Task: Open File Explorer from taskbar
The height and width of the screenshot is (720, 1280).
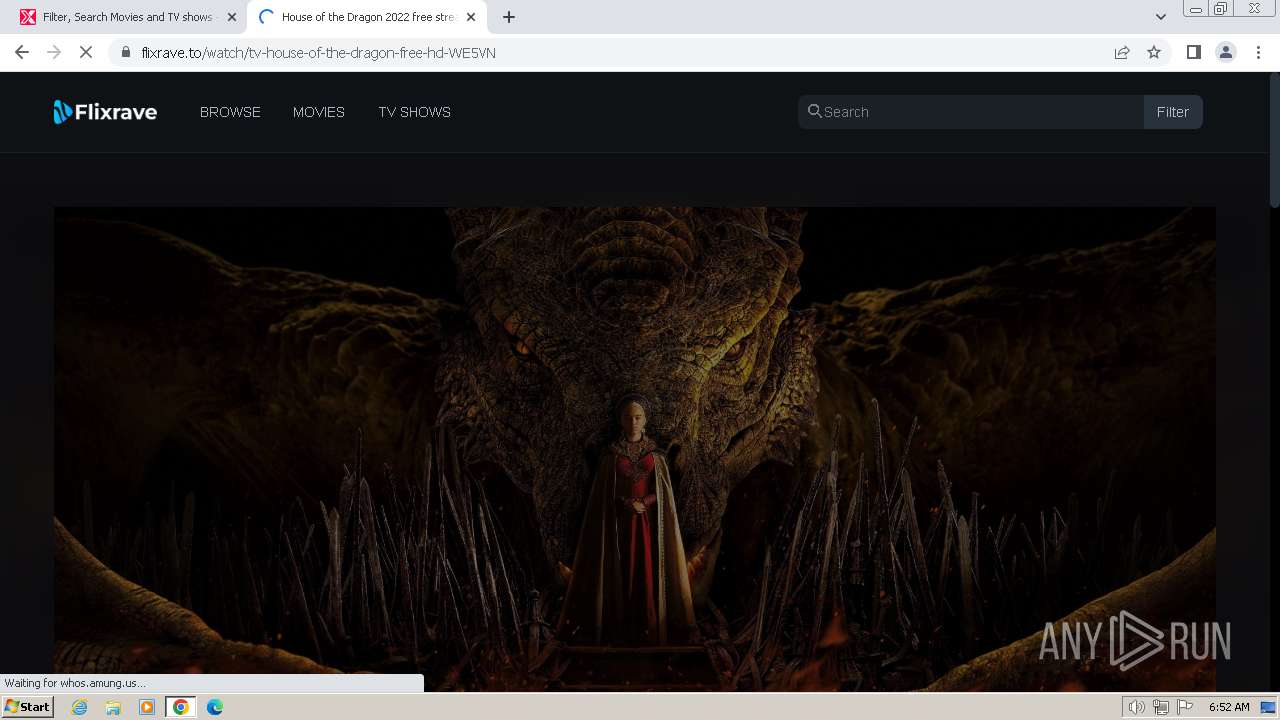Action: point(113,707)
